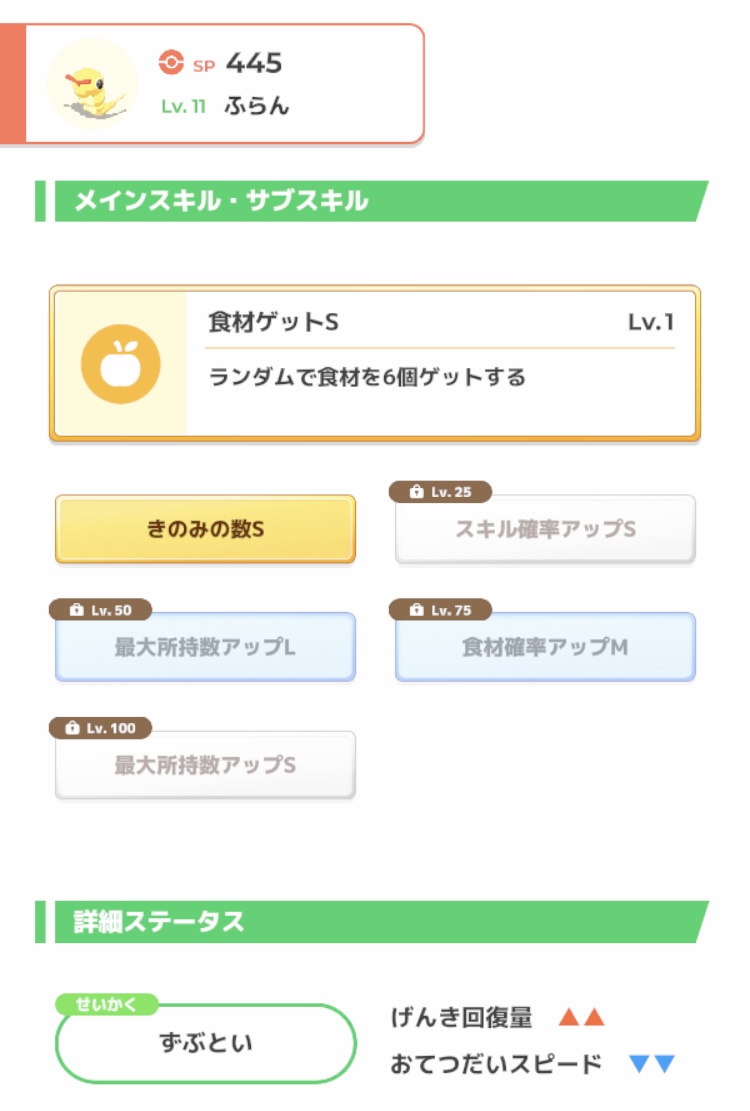Tap the Shuckle Pokémon portrait thumbnail

[92, 84]
